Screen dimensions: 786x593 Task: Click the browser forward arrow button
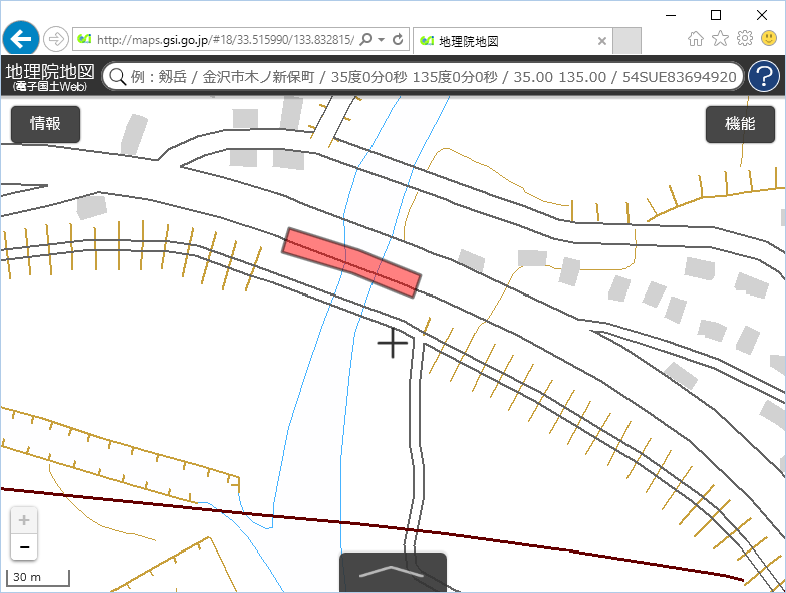[56, 39]
